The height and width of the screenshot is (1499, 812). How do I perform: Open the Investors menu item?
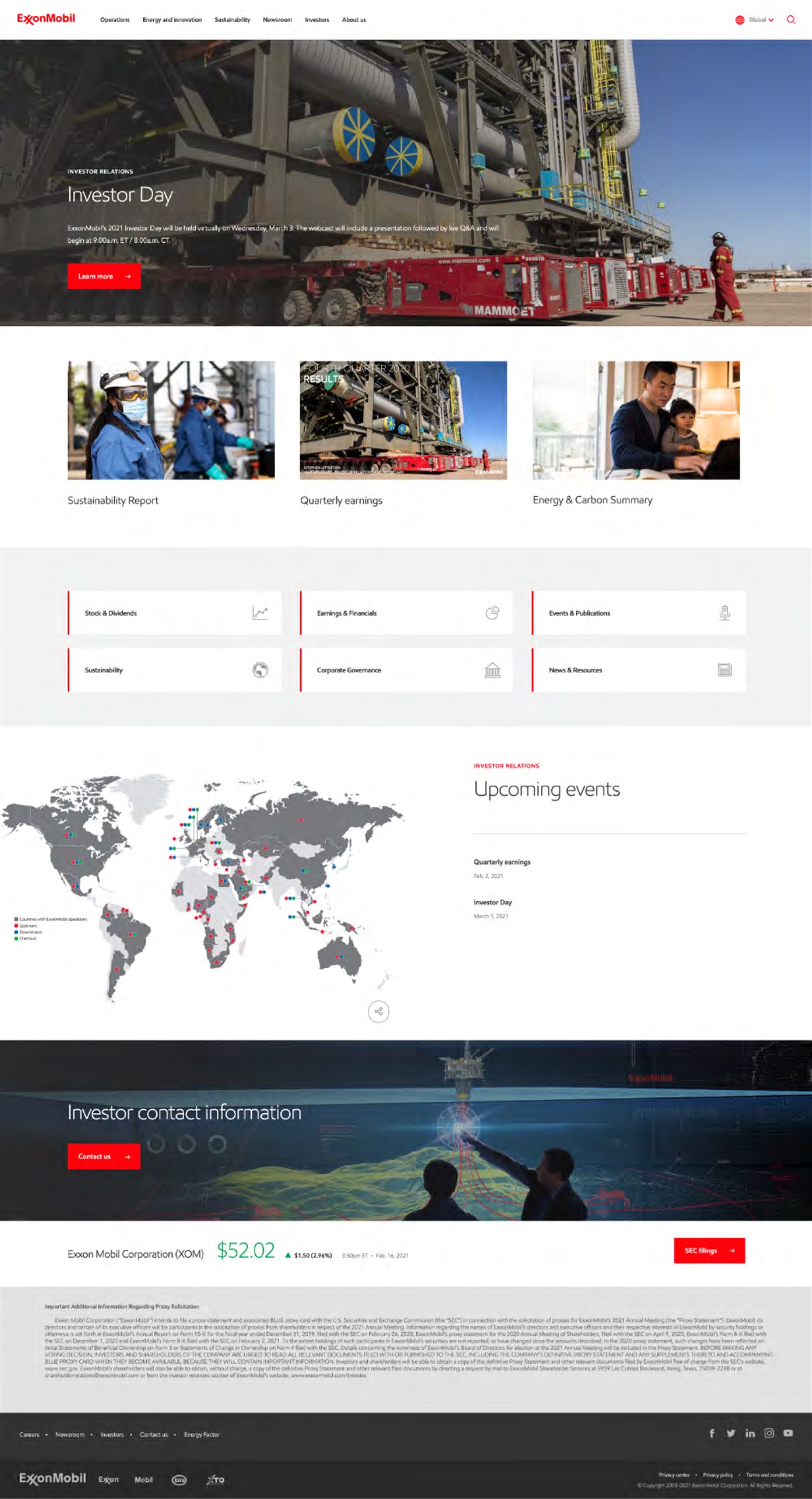pos(317,20)
